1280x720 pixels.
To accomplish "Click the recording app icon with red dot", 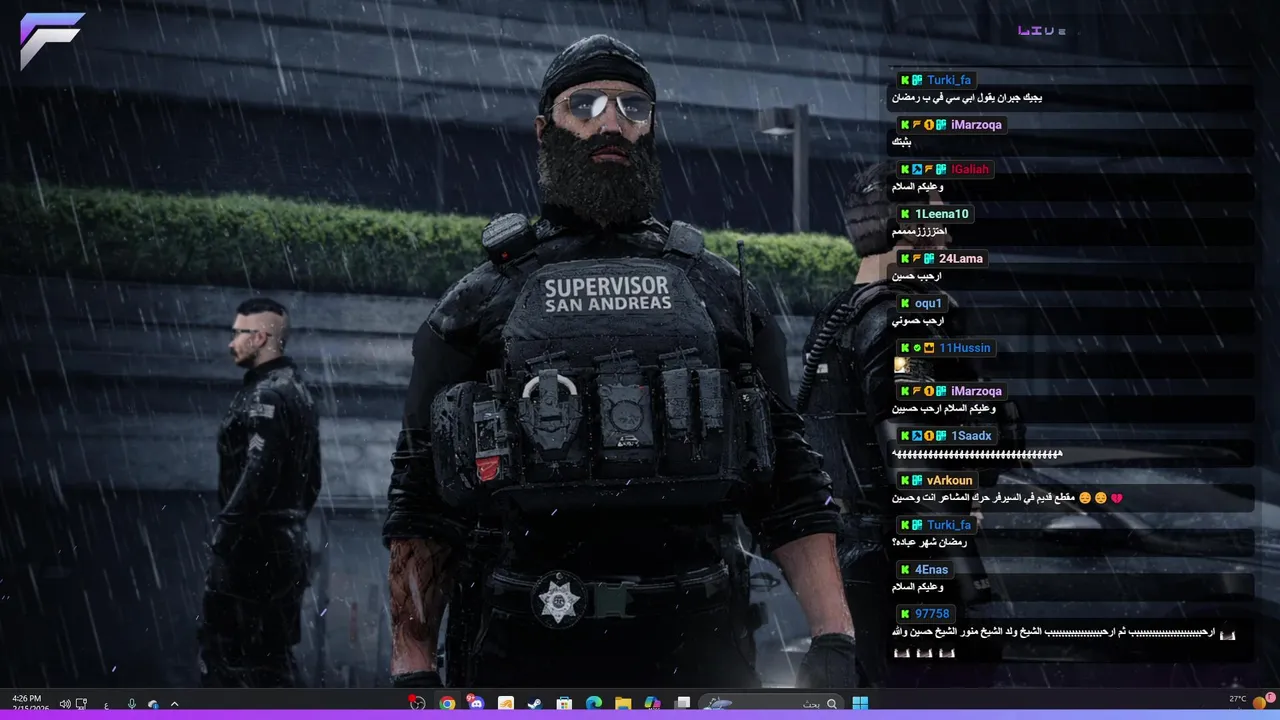I will pyautogui.click(x=417, y=703).
